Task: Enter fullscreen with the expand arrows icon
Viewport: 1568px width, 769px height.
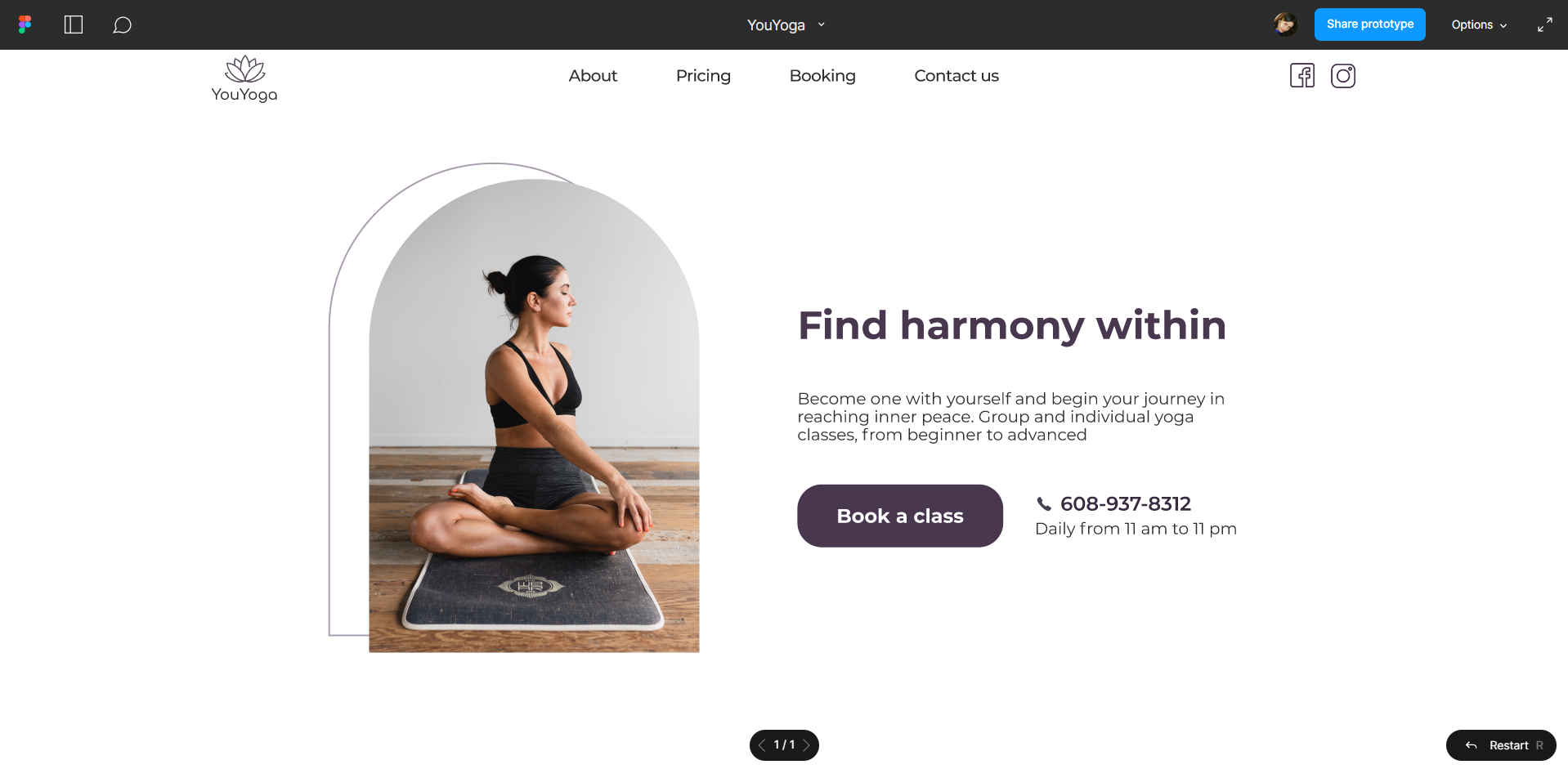Action: [x=1544, y=25]
